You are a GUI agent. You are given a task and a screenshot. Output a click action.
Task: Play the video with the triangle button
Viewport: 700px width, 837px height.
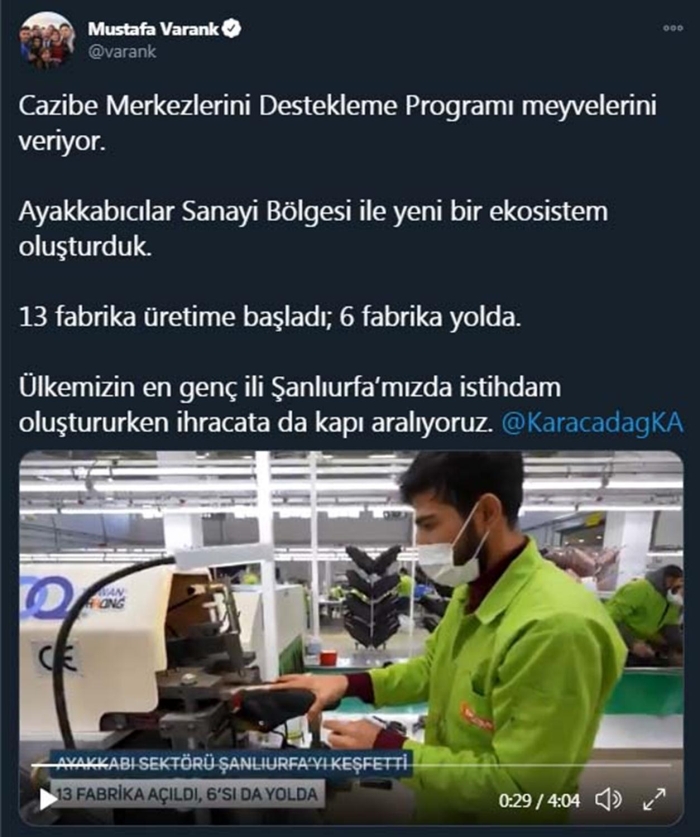(48, 799)
